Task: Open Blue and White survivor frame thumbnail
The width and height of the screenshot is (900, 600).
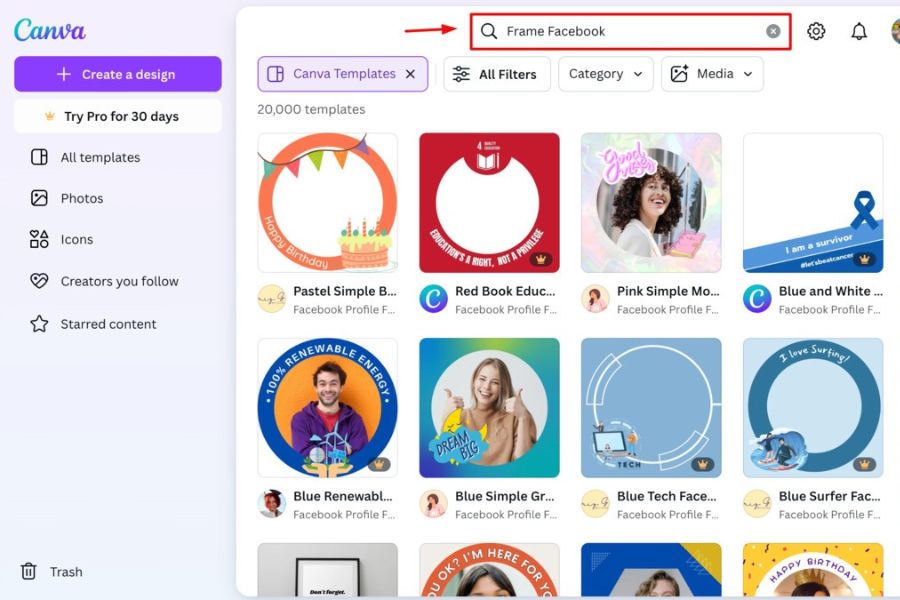Action: (813, 203)
